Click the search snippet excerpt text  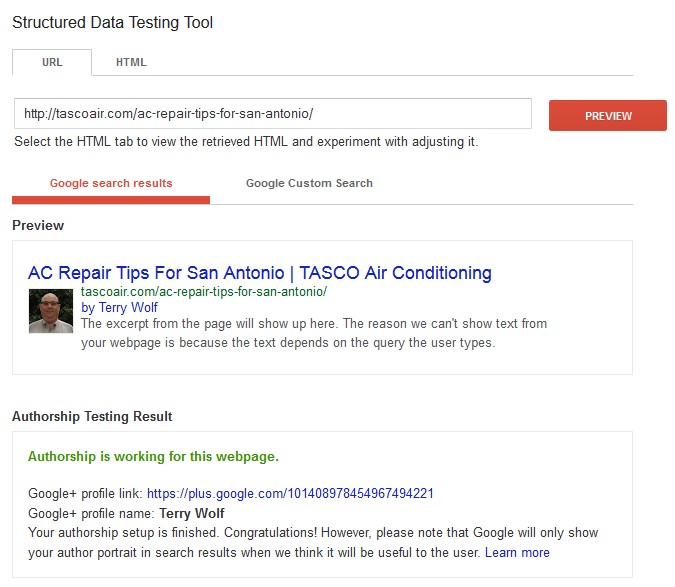314,333
